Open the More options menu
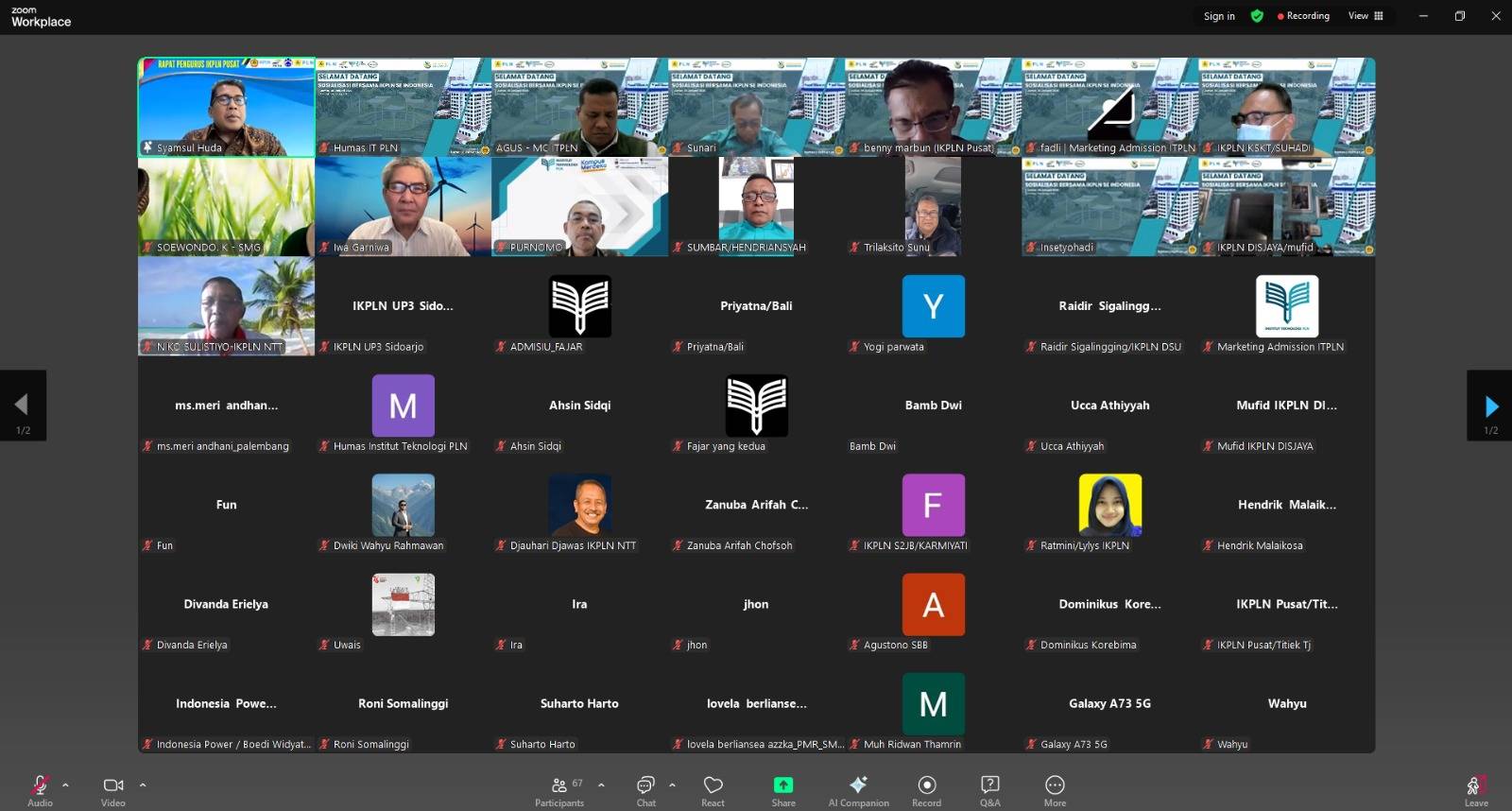1512x811 pixels. (1055, 790)
